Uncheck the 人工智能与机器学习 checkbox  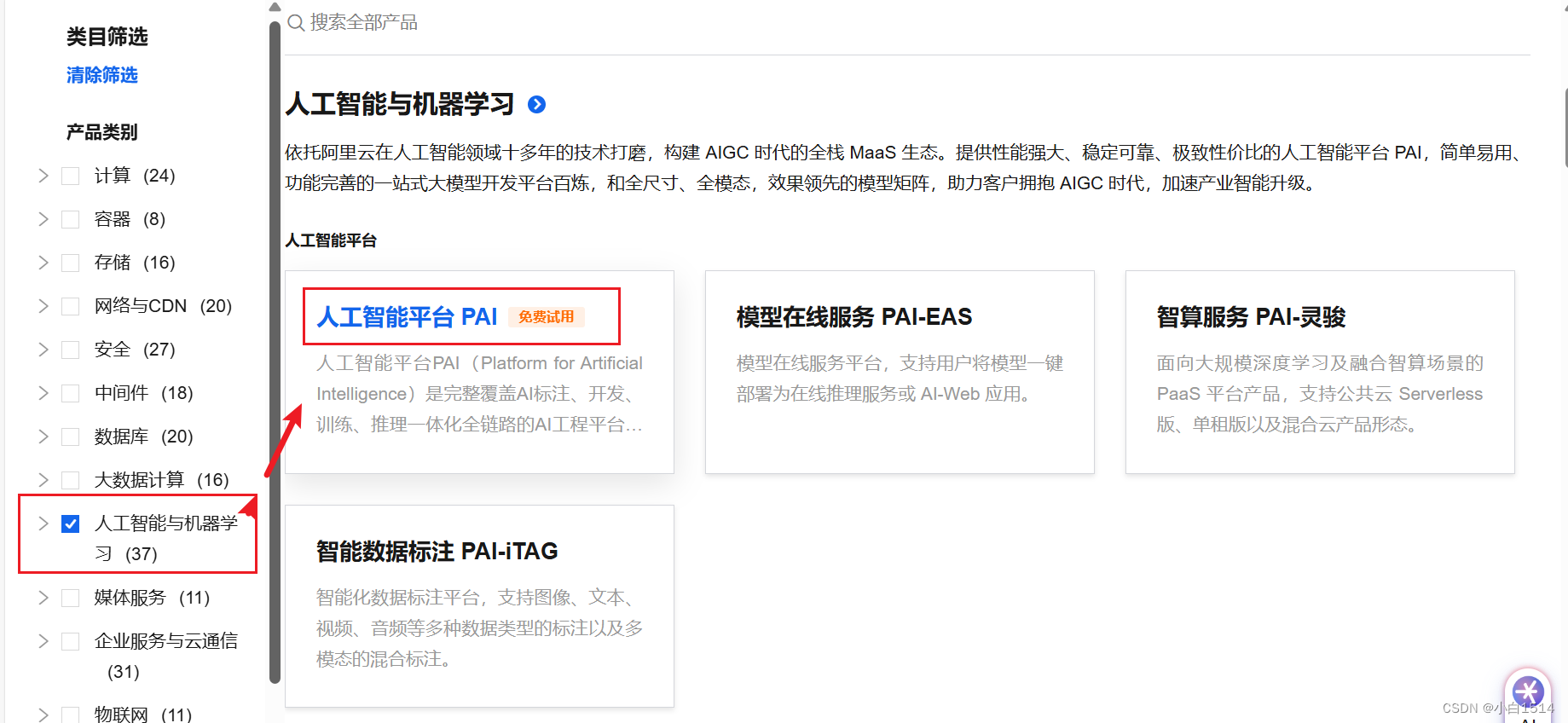point(71,523)
